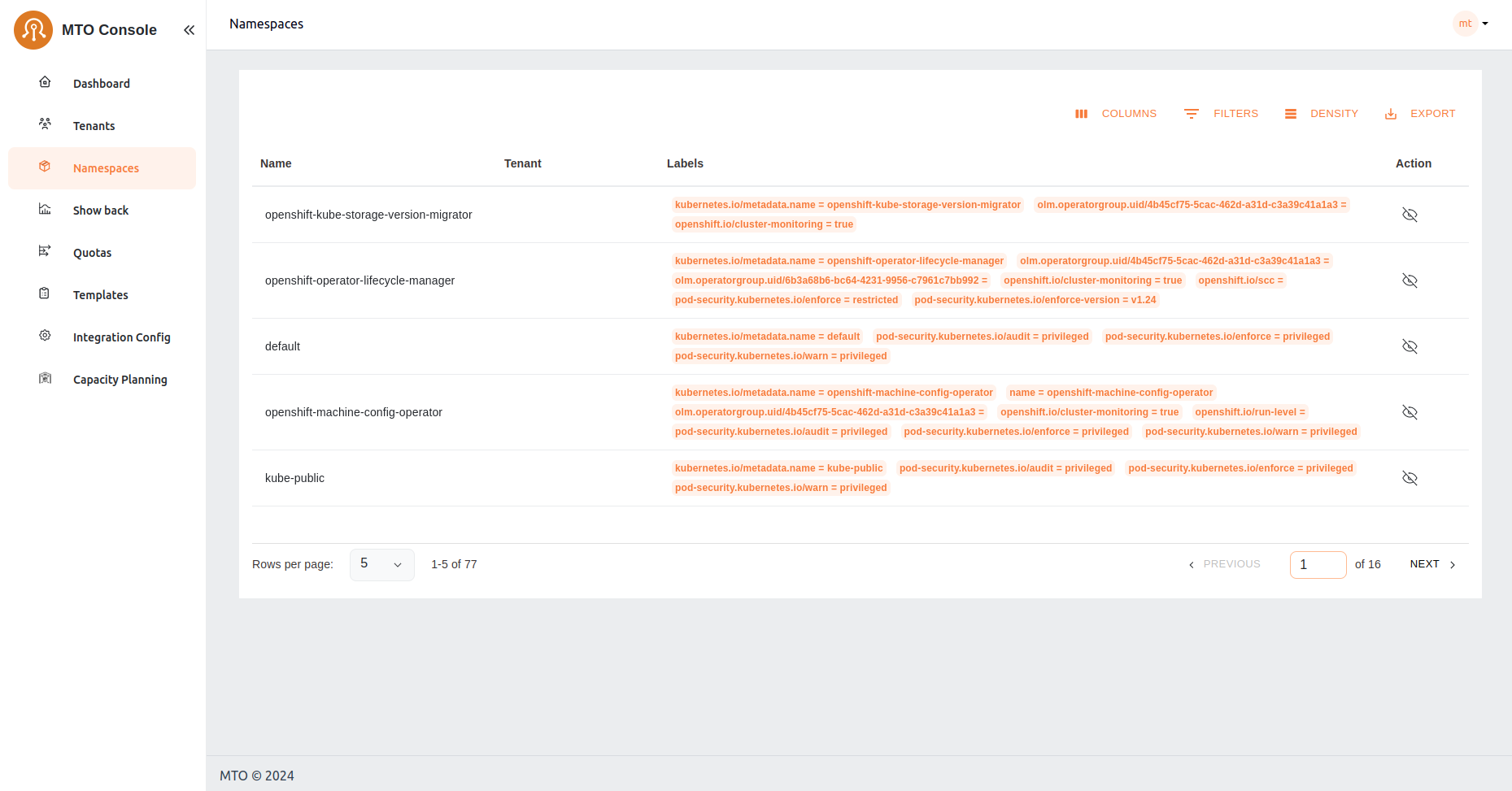Collapse the sidebar with double chevron

click(189, 29)
